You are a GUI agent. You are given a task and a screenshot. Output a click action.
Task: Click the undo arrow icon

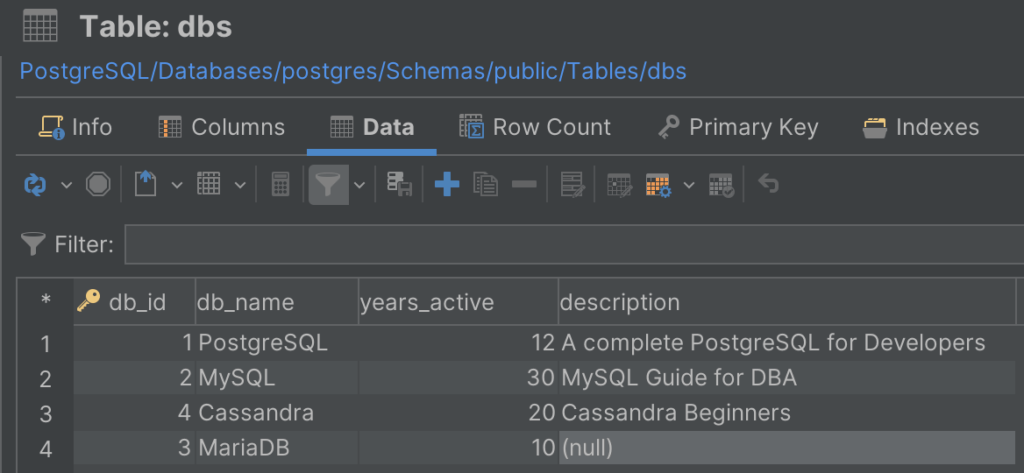tap(768, 185)
